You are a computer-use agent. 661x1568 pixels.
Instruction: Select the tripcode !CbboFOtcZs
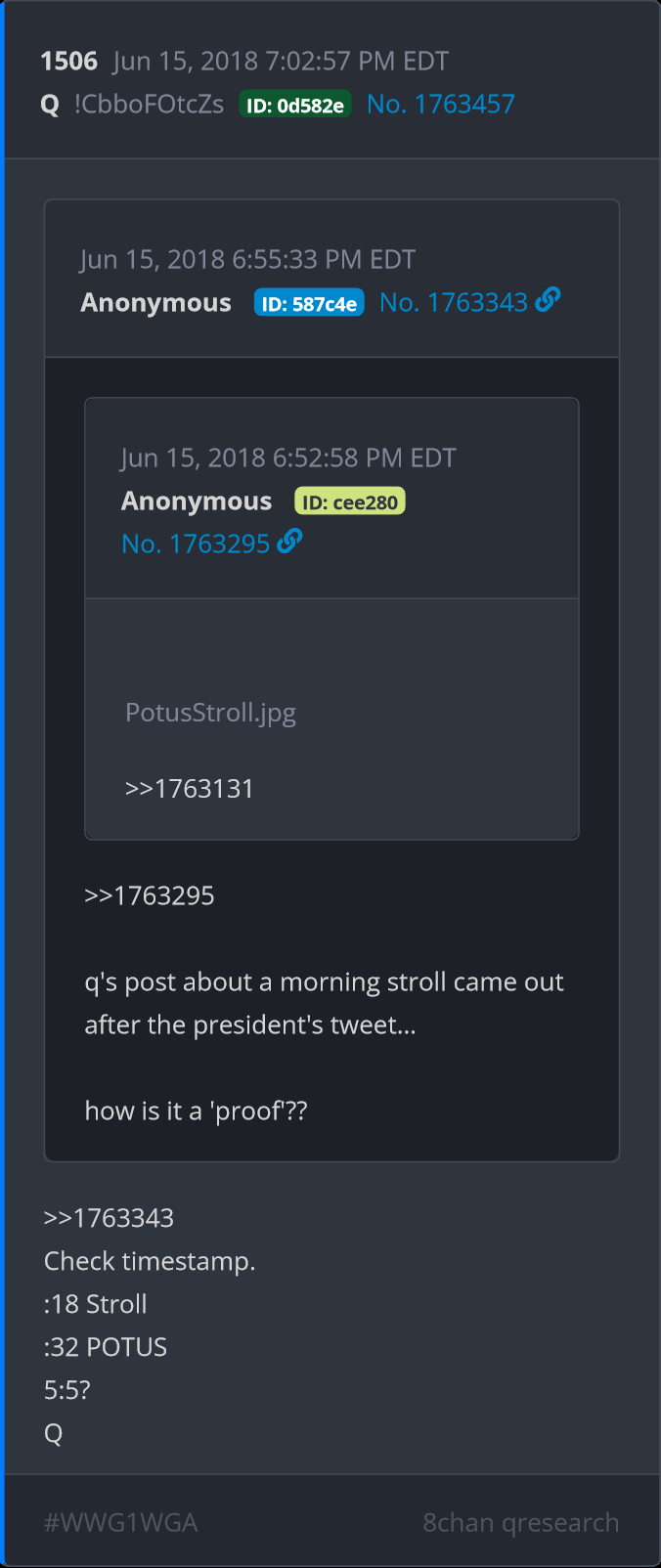[149, 105]
